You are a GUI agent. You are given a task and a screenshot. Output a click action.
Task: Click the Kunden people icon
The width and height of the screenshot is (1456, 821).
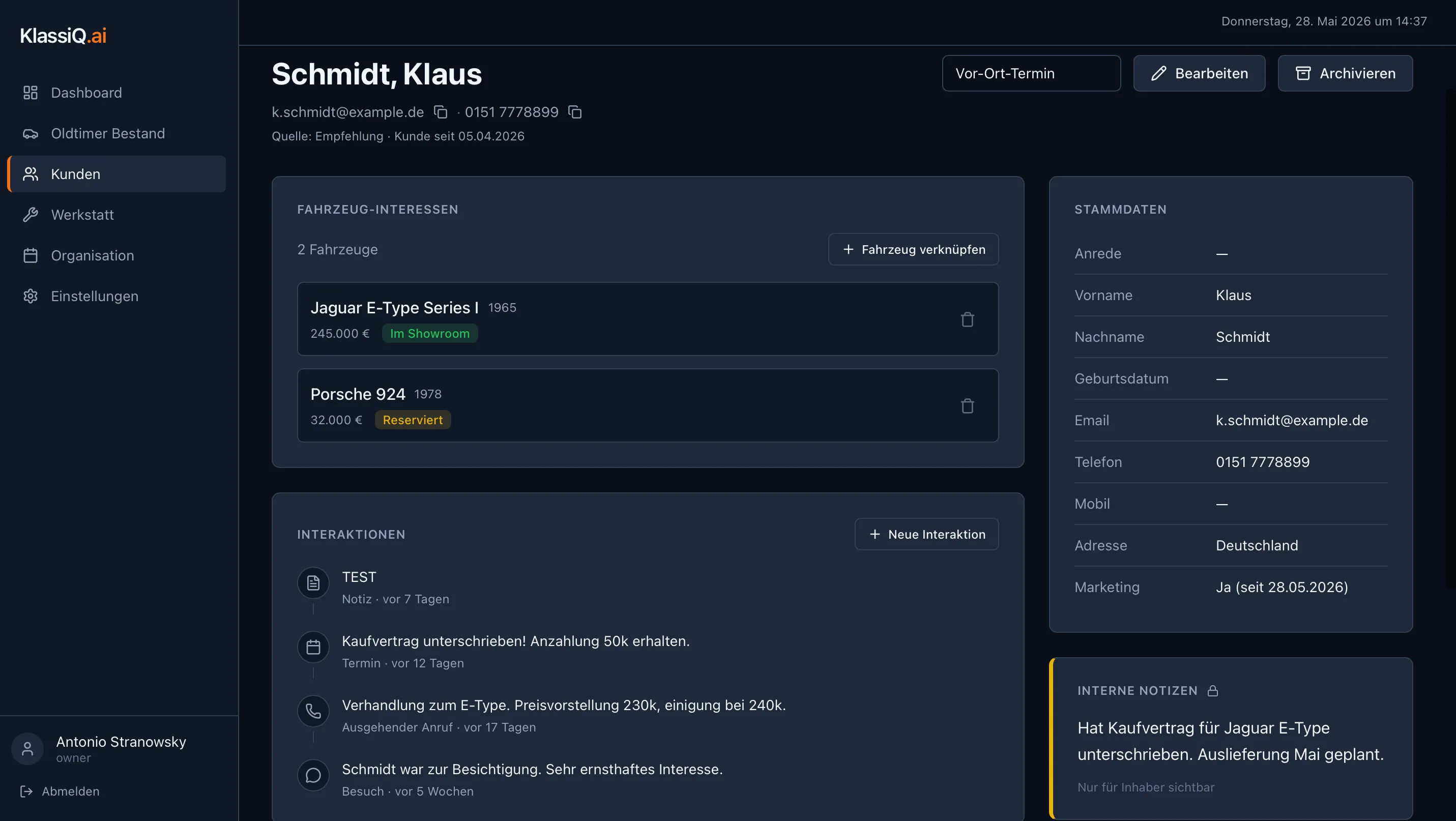(x=31, y=174)
